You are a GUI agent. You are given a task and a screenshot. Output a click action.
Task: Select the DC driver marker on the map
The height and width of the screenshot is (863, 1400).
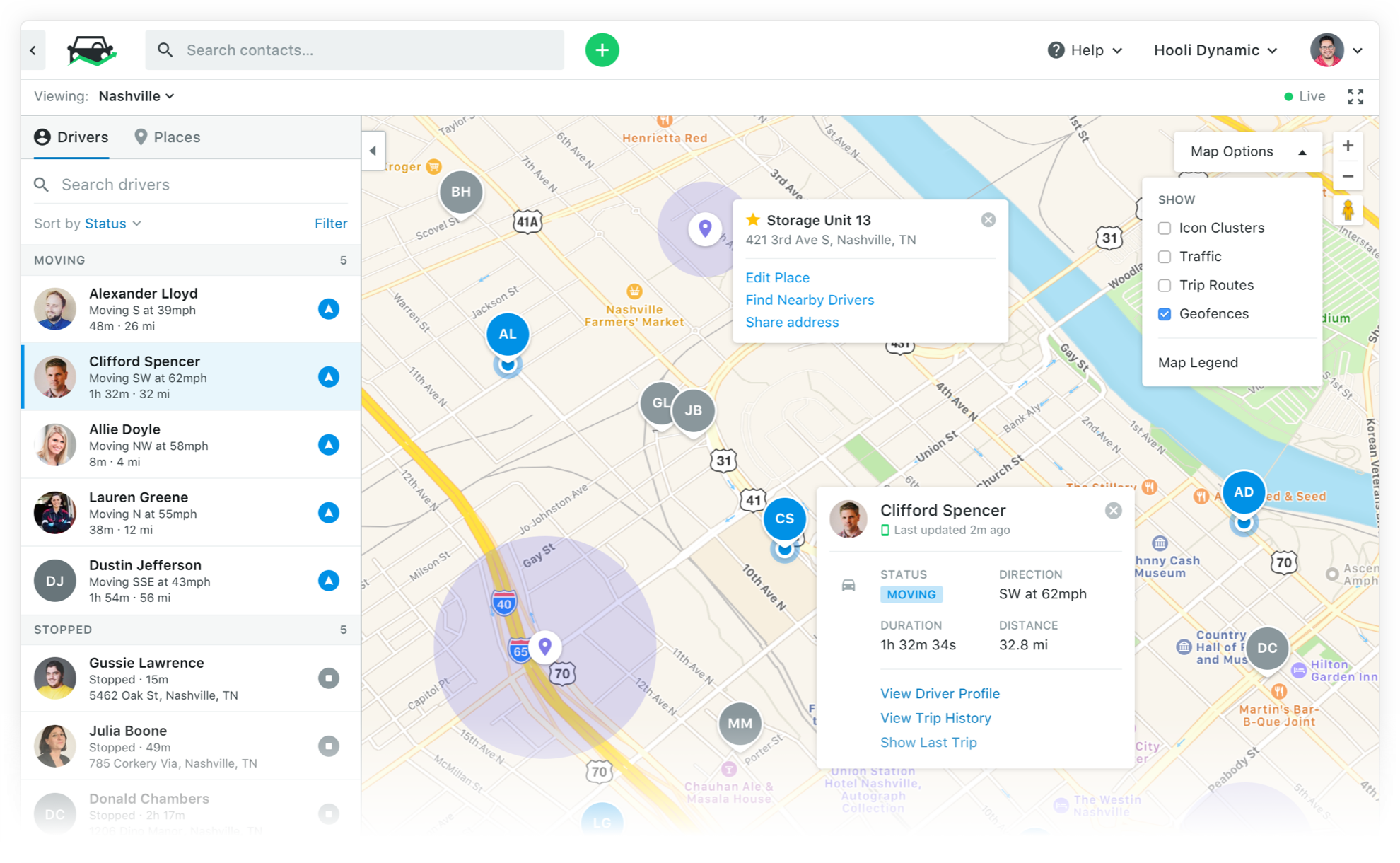pyautogui.click(x=1267, y=648)
